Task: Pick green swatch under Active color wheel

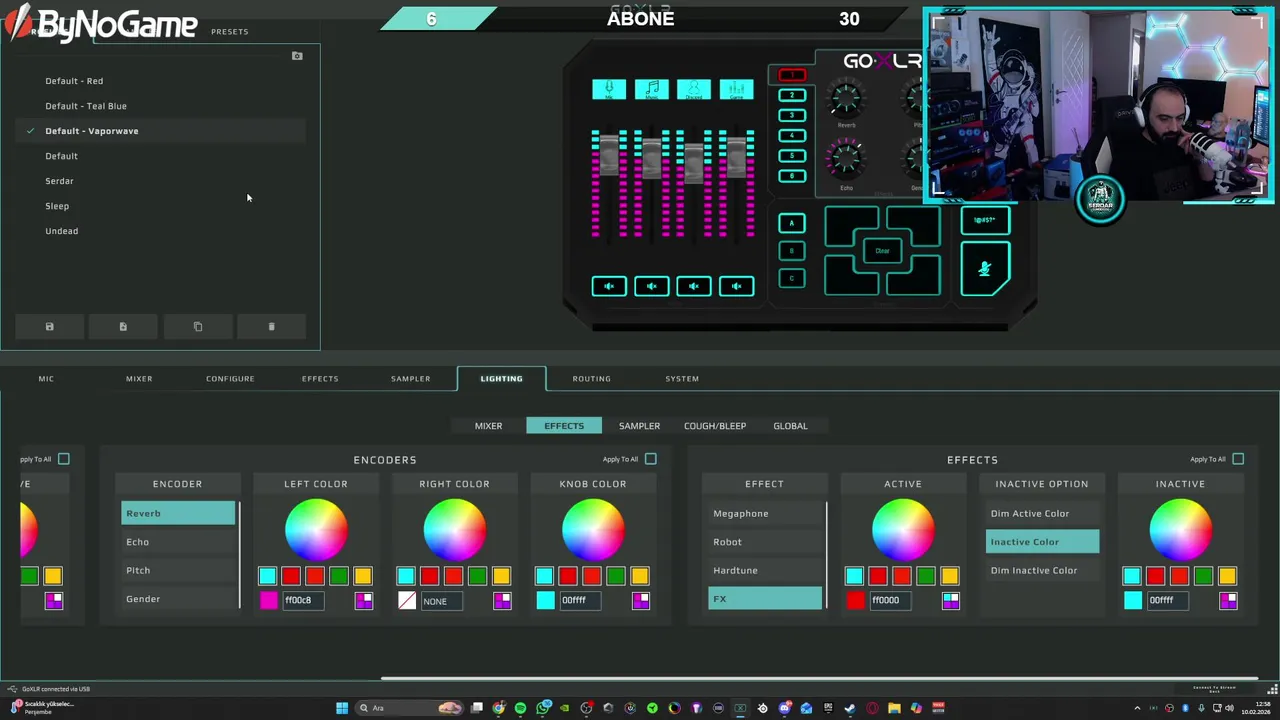Action: [926, 576]
